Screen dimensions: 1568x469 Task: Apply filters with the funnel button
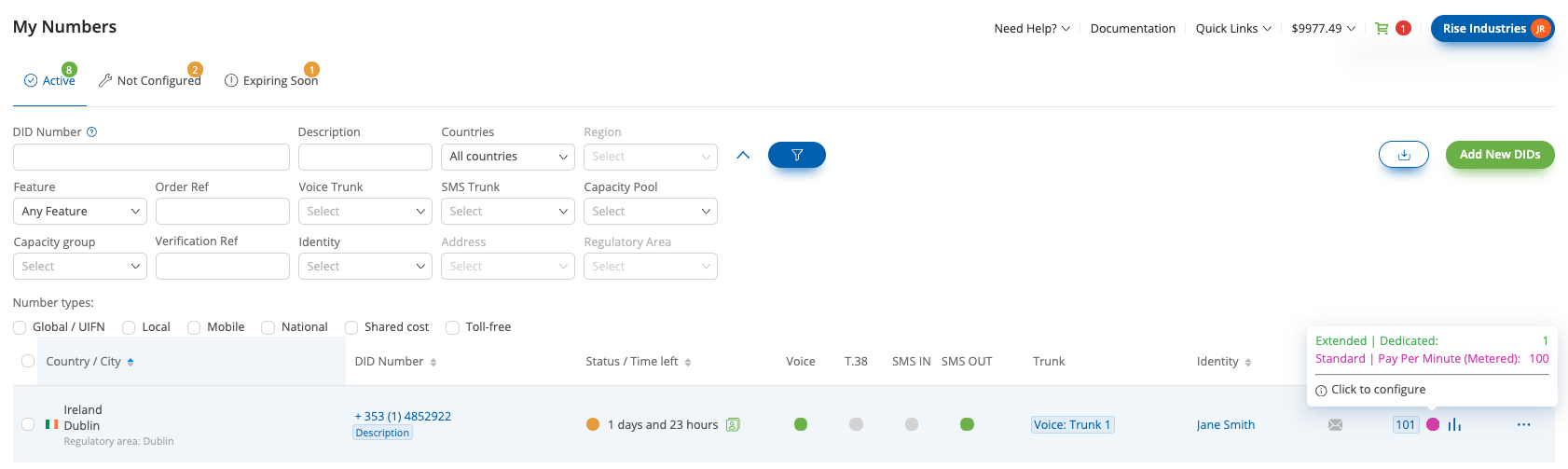coord(797,155)
